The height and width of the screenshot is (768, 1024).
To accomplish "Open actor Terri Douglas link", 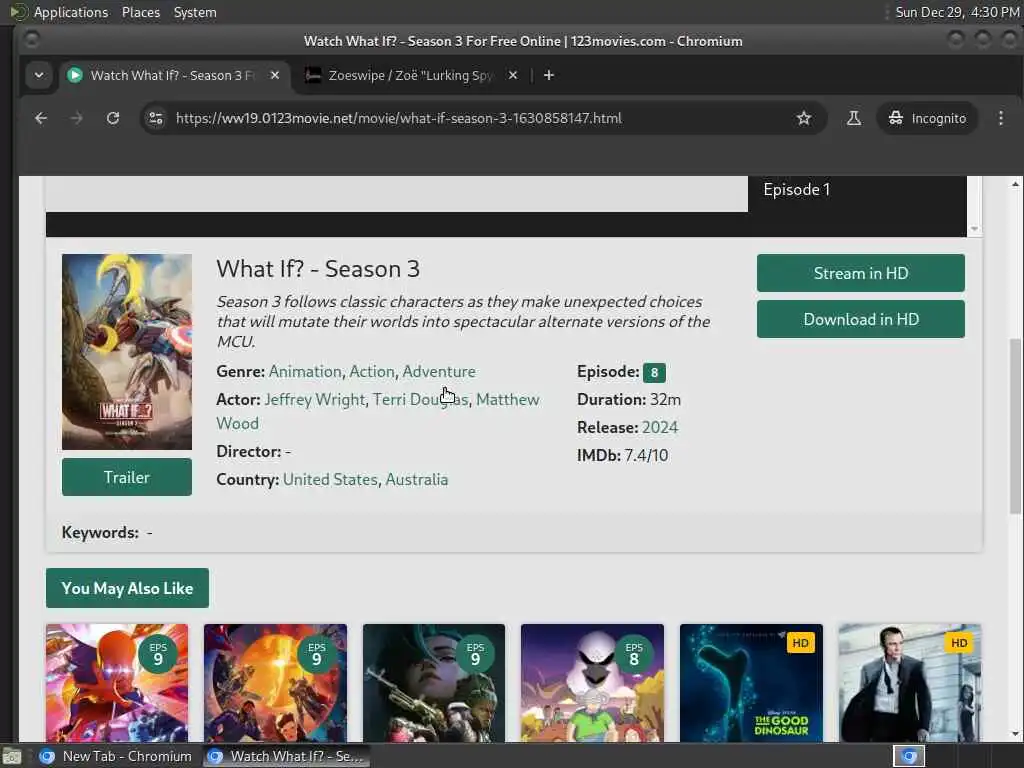I will click(421, 400).
